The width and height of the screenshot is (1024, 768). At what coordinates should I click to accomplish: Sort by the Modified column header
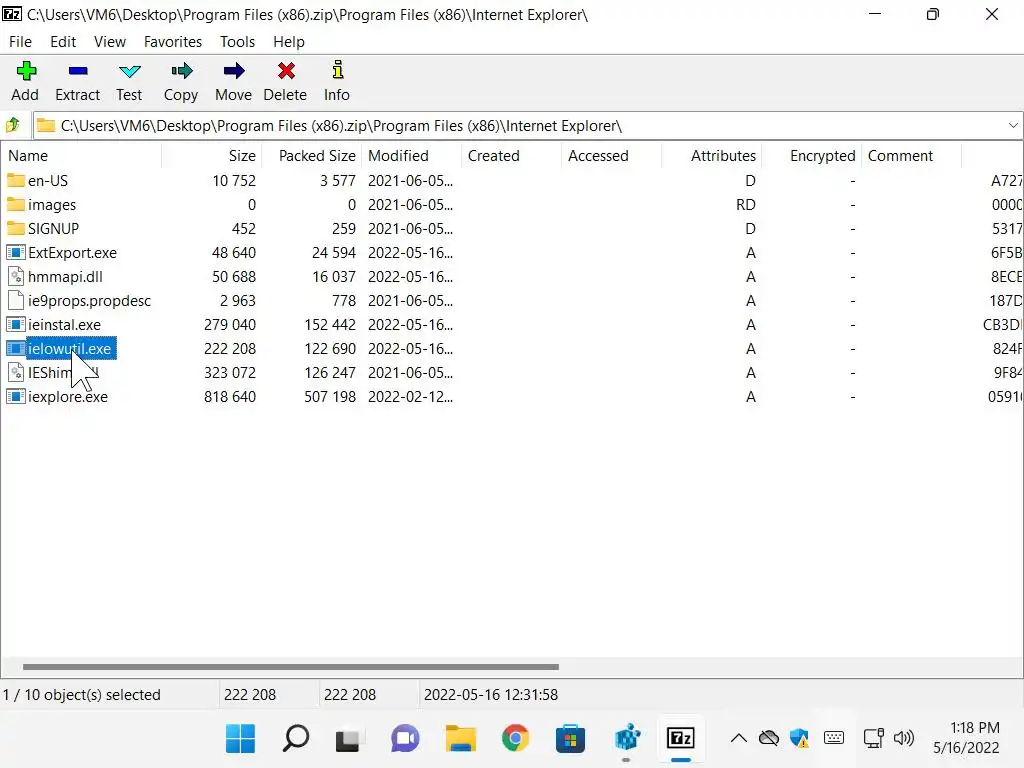click(411, 155)
